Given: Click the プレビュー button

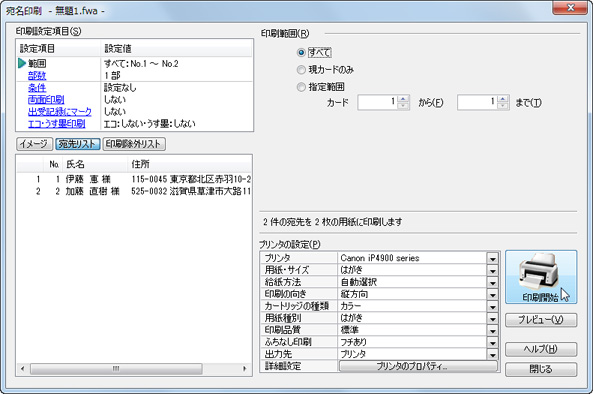Looking at the screenshot, I should (541, 320).
